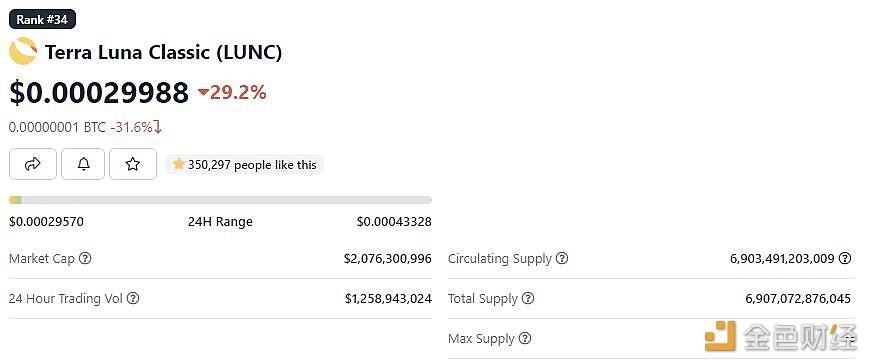Open Total Supply info question mark
Image resolution: width=869 pixels, height=363 pixels.
pyautogui.click(x=528, y=298)
